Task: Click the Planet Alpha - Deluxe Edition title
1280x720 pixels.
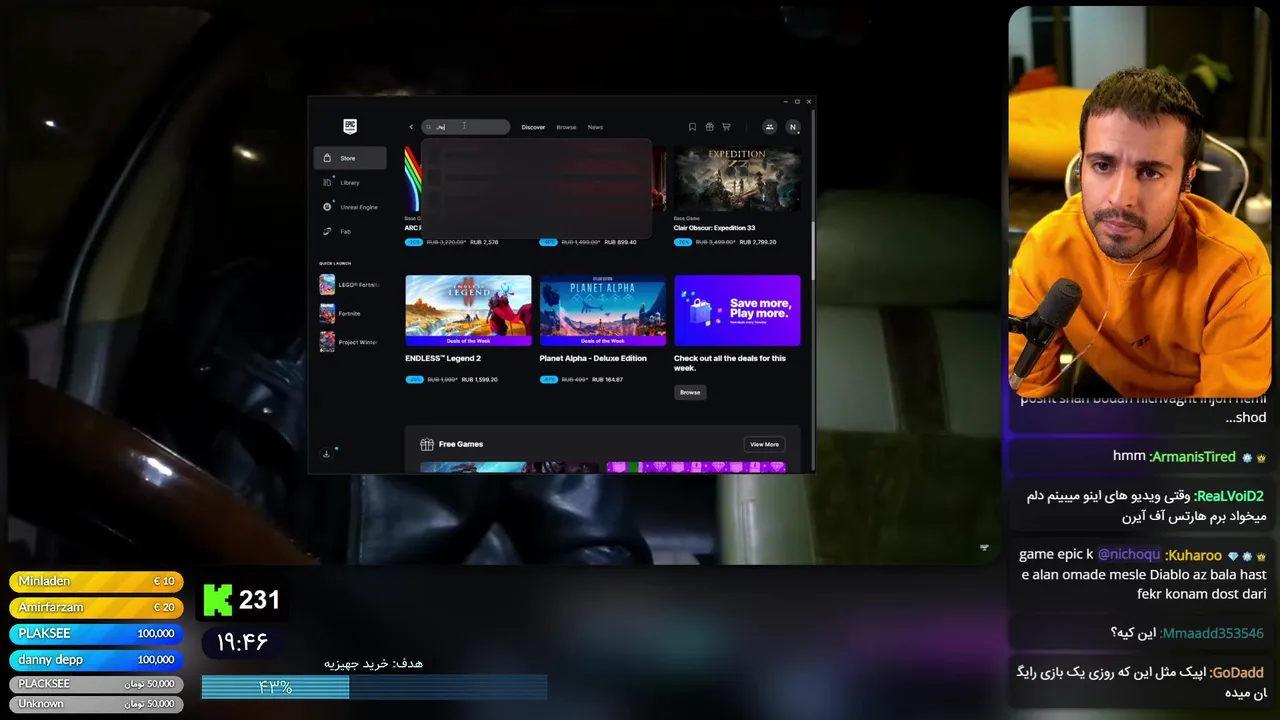Action: (x=593, y=358)
